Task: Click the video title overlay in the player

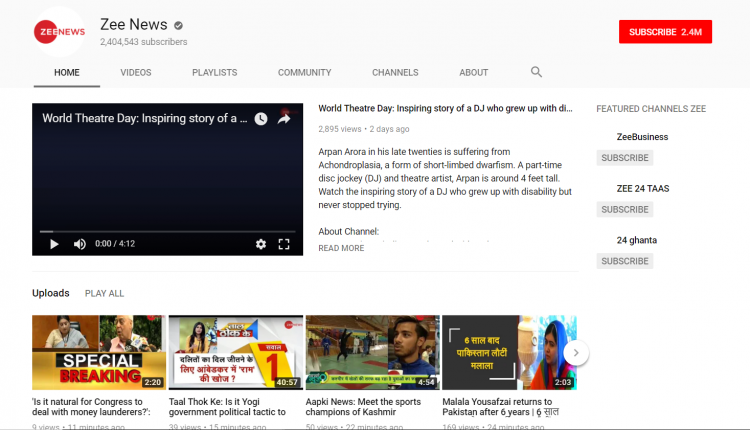Action: click(x=144, y=118)
